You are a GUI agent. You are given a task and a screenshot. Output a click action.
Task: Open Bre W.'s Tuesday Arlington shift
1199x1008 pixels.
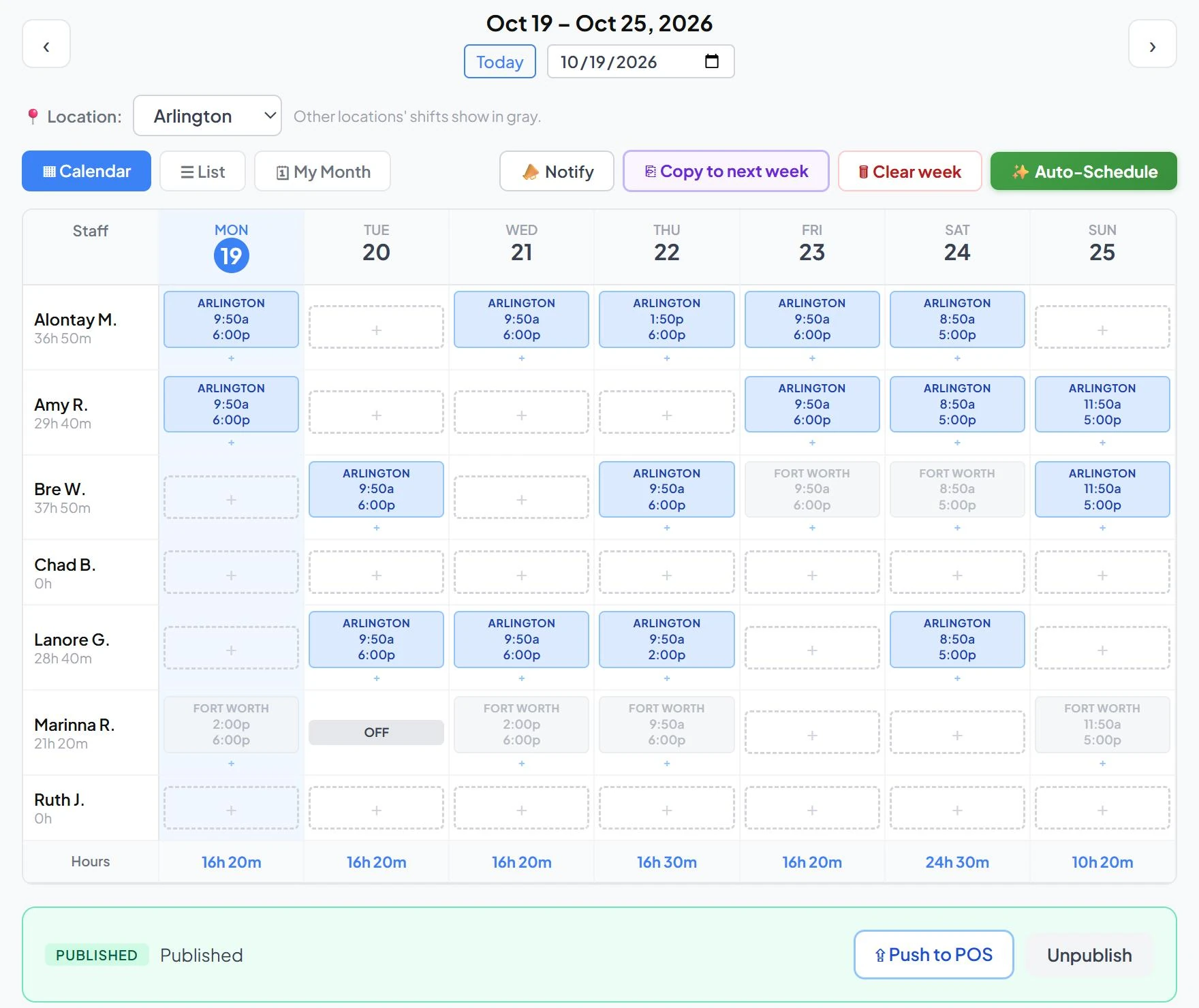(x=376, y=490)
